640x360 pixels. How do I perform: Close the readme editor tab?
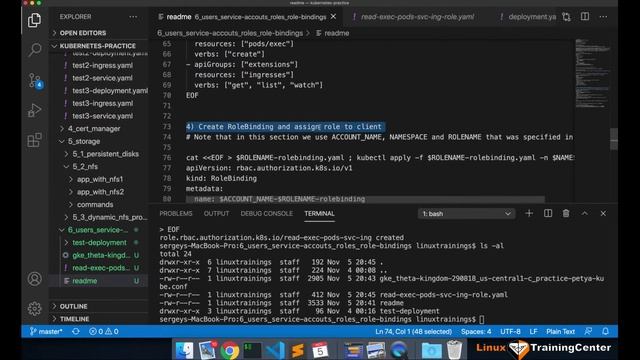tap(333, 17)
